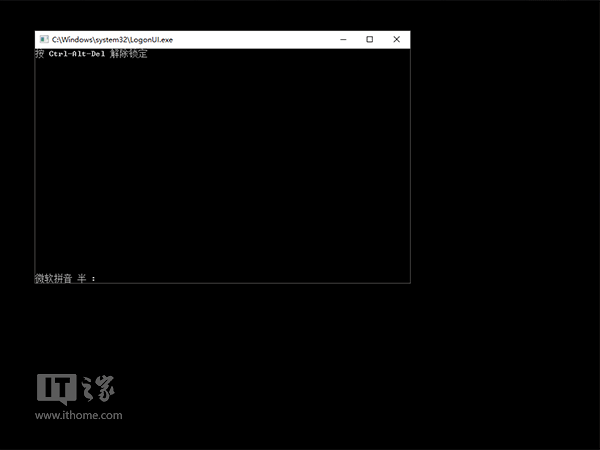The image size is (600, 450).
Task: Click the IME status line '微软拼音 半 :'
Action: point(65,278)
